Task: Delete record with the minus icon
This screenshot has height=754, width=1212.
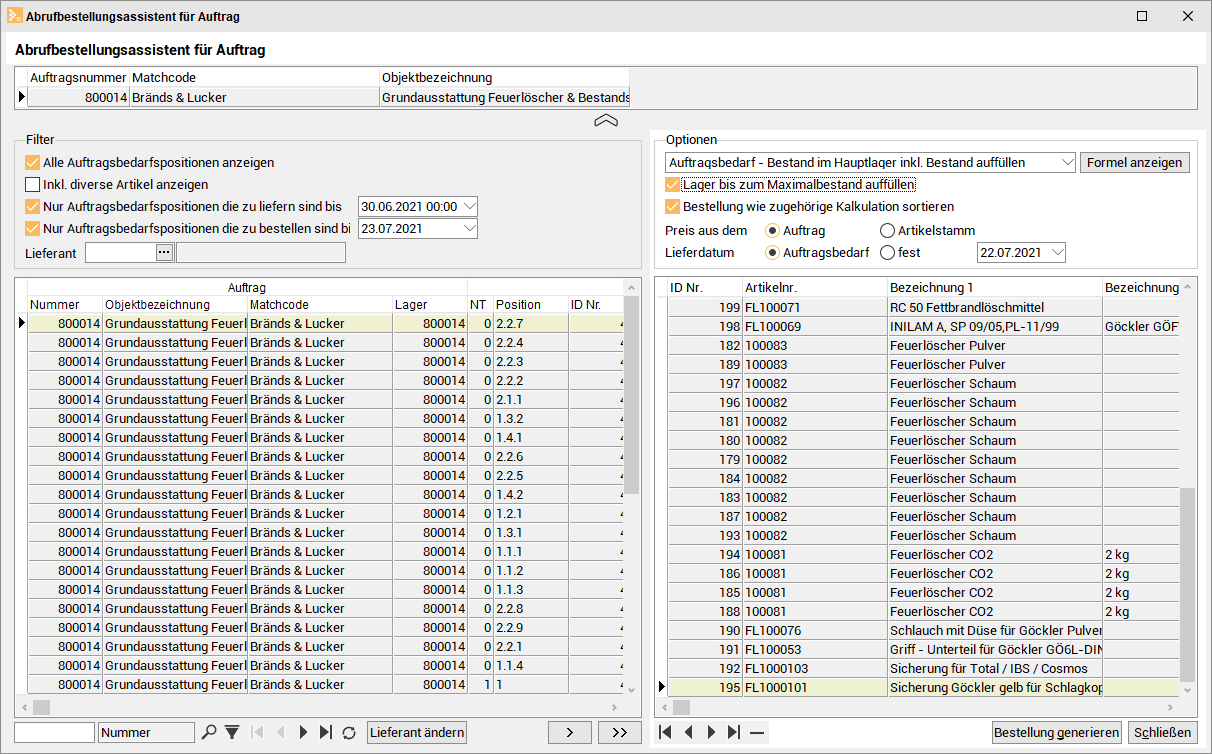Action: [757, 732]
